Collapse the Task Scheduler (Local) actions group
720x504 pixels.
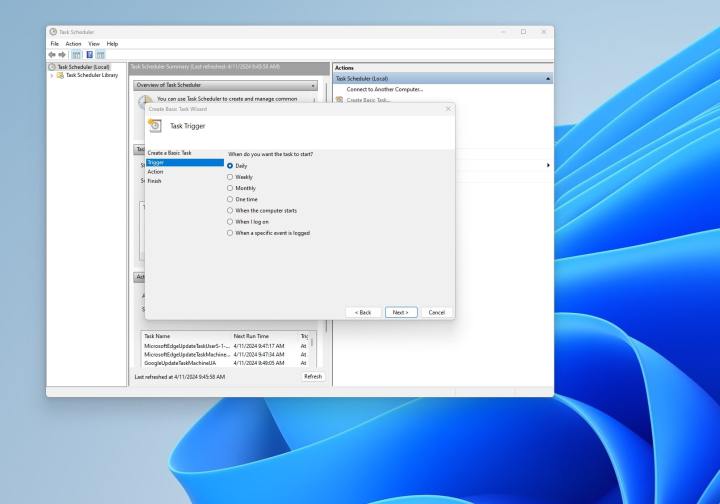coord(548,79)
